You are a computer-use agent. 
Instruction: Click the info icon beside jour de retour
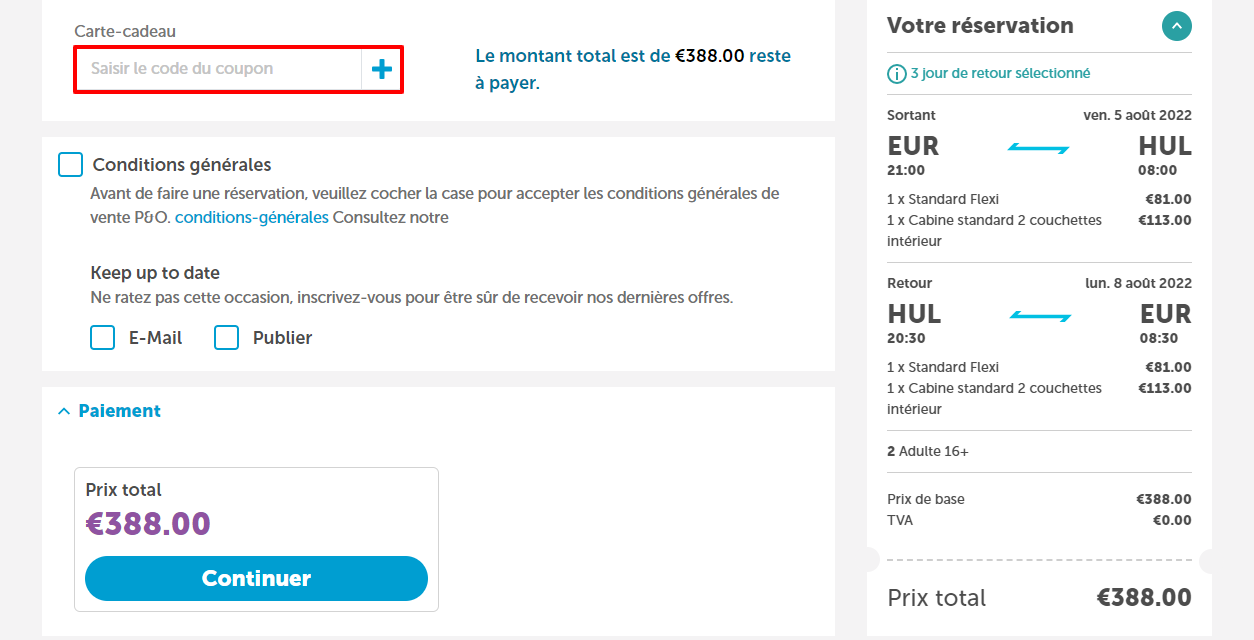[897, 74]
